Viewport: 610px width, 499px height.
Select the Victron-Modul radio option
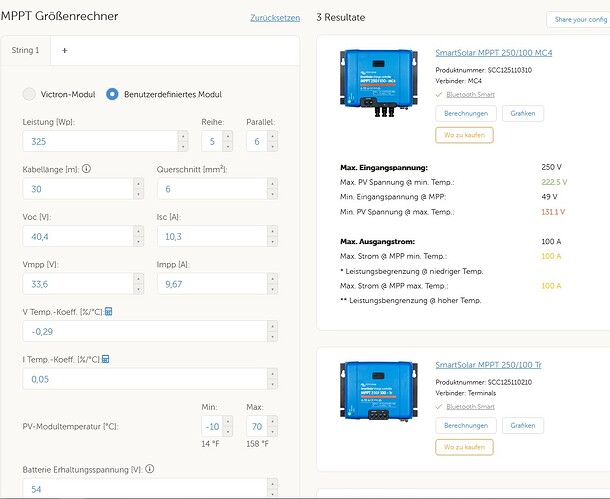[x=29, y=94]
